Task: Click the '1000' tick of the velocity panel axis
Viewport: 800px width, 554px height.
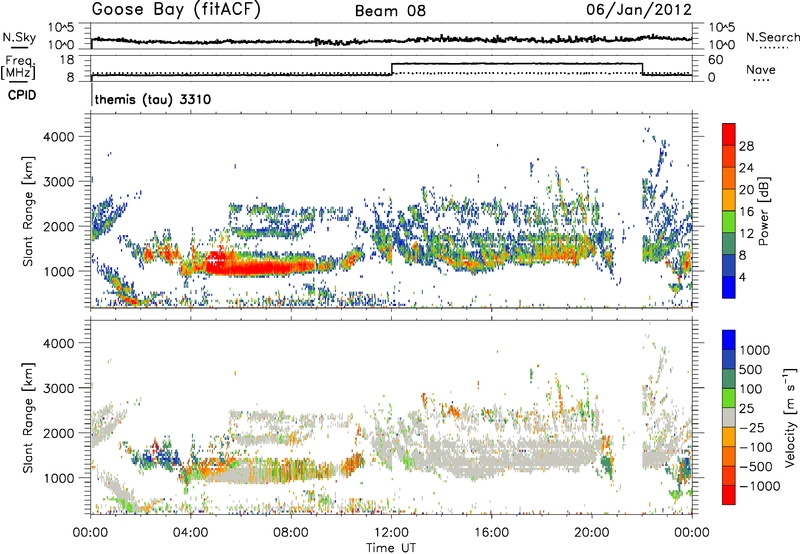Action: 59,478
